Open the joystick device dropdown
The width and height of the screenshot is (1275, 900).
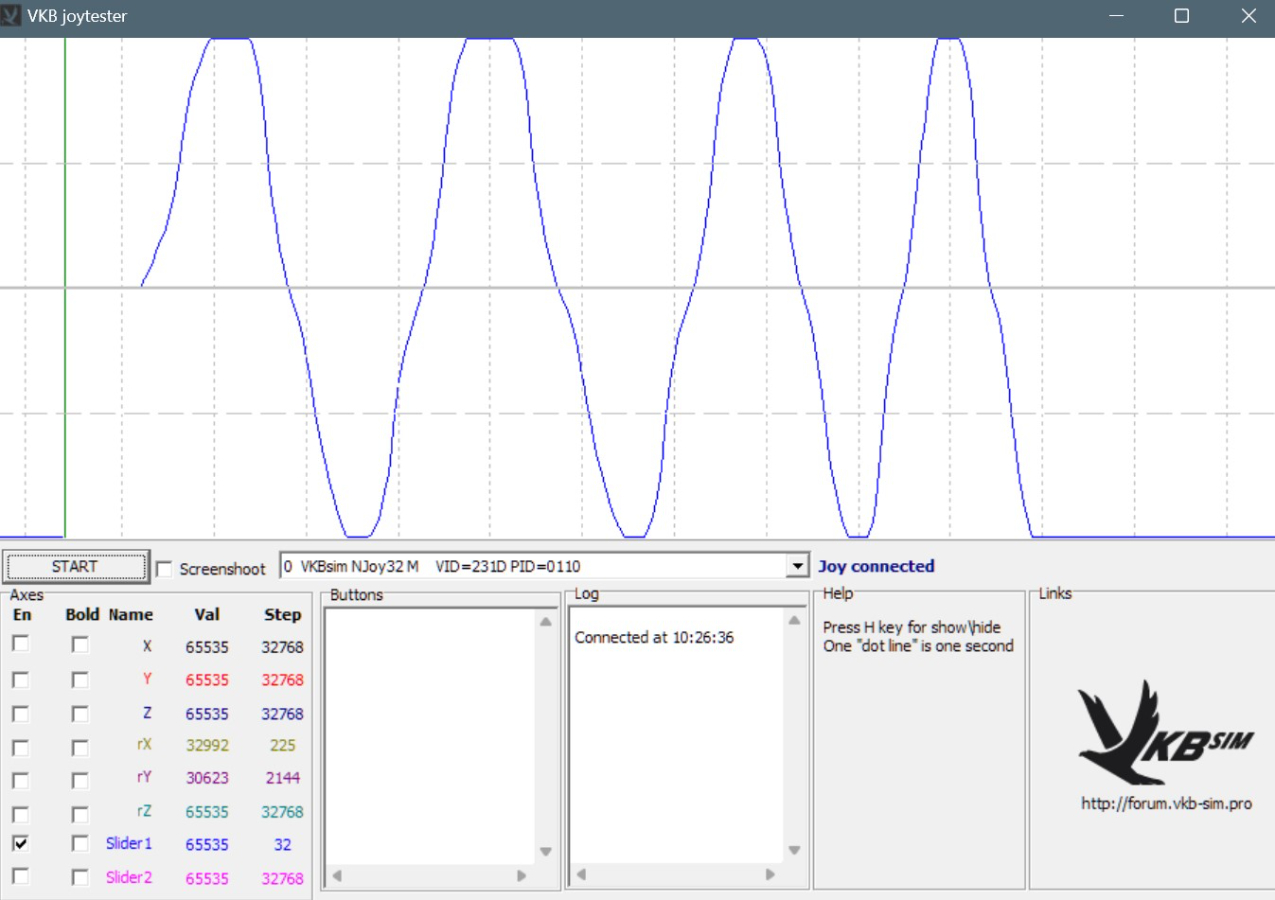(797, 567)
